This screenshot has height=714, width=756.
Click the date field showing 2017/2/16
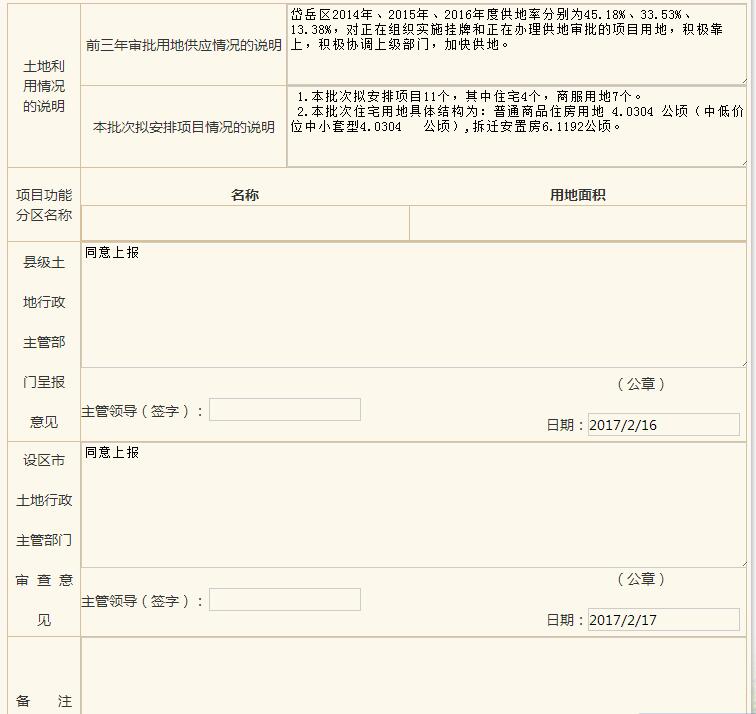pyautogui.click(x=663, y=425)
